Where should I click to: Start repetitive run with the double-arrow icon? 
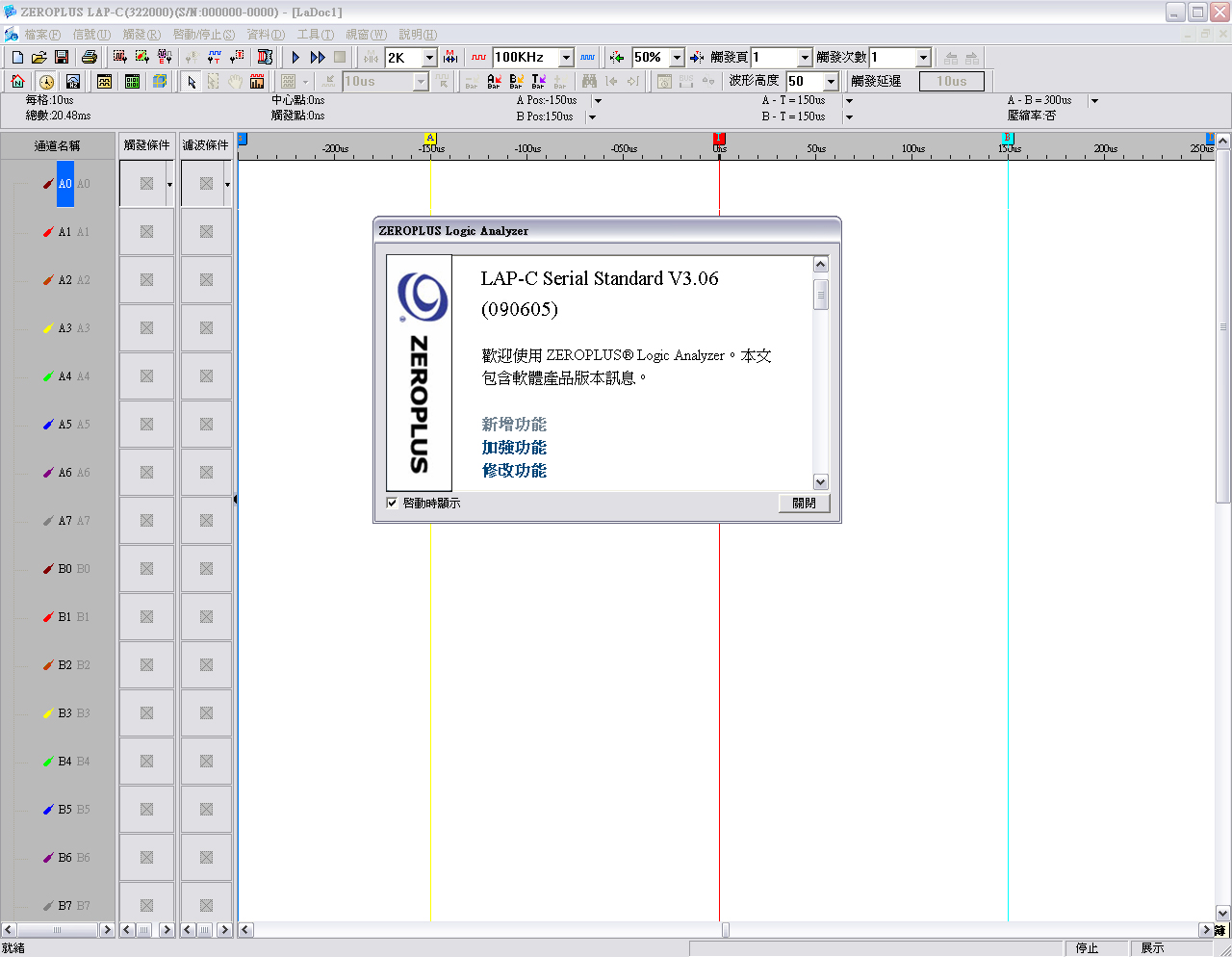click(318, 58)
